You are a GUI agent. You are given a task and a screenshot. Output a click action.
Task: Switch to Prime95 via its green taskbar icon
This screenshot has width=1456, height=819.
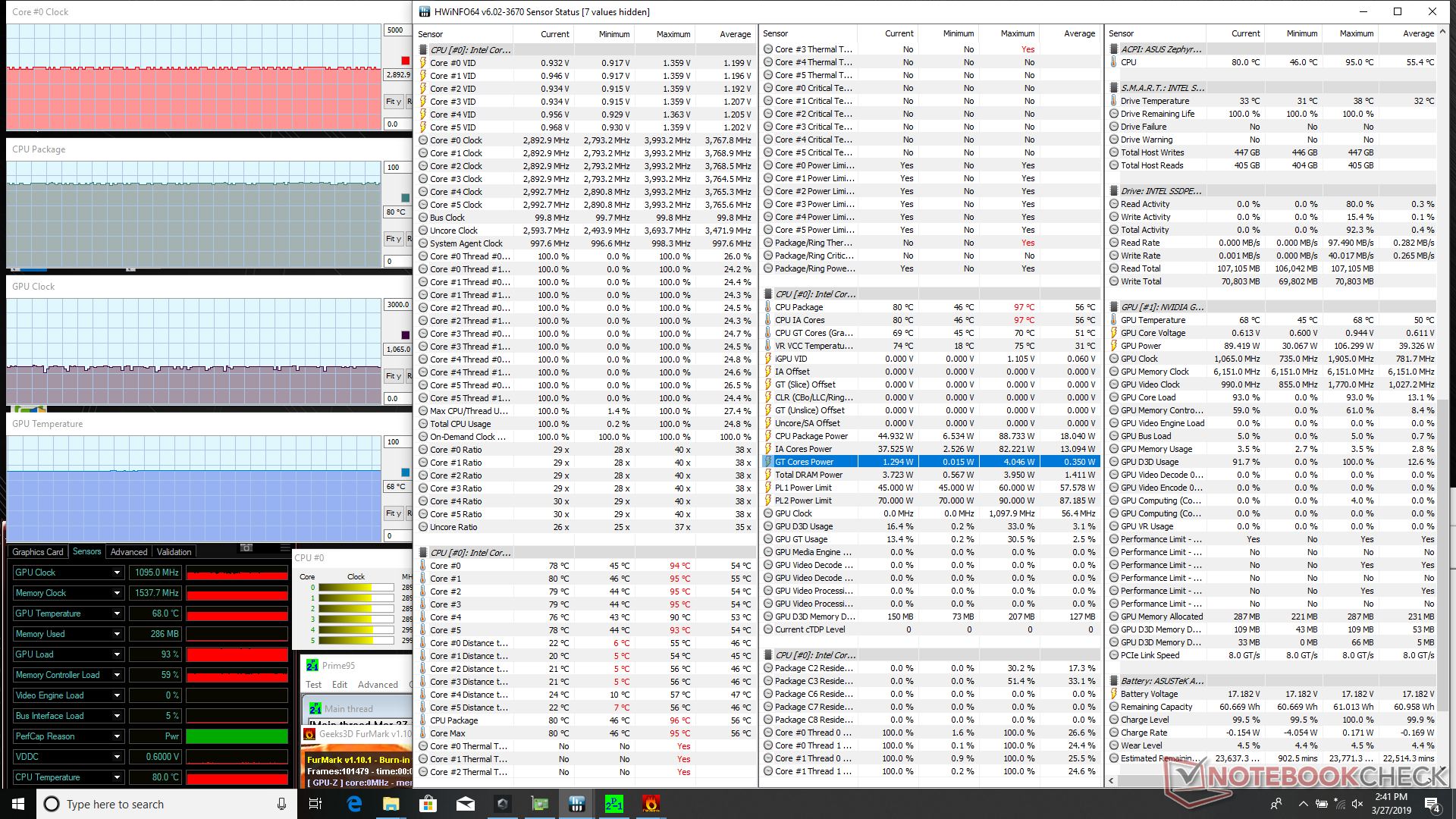point(614,804)
